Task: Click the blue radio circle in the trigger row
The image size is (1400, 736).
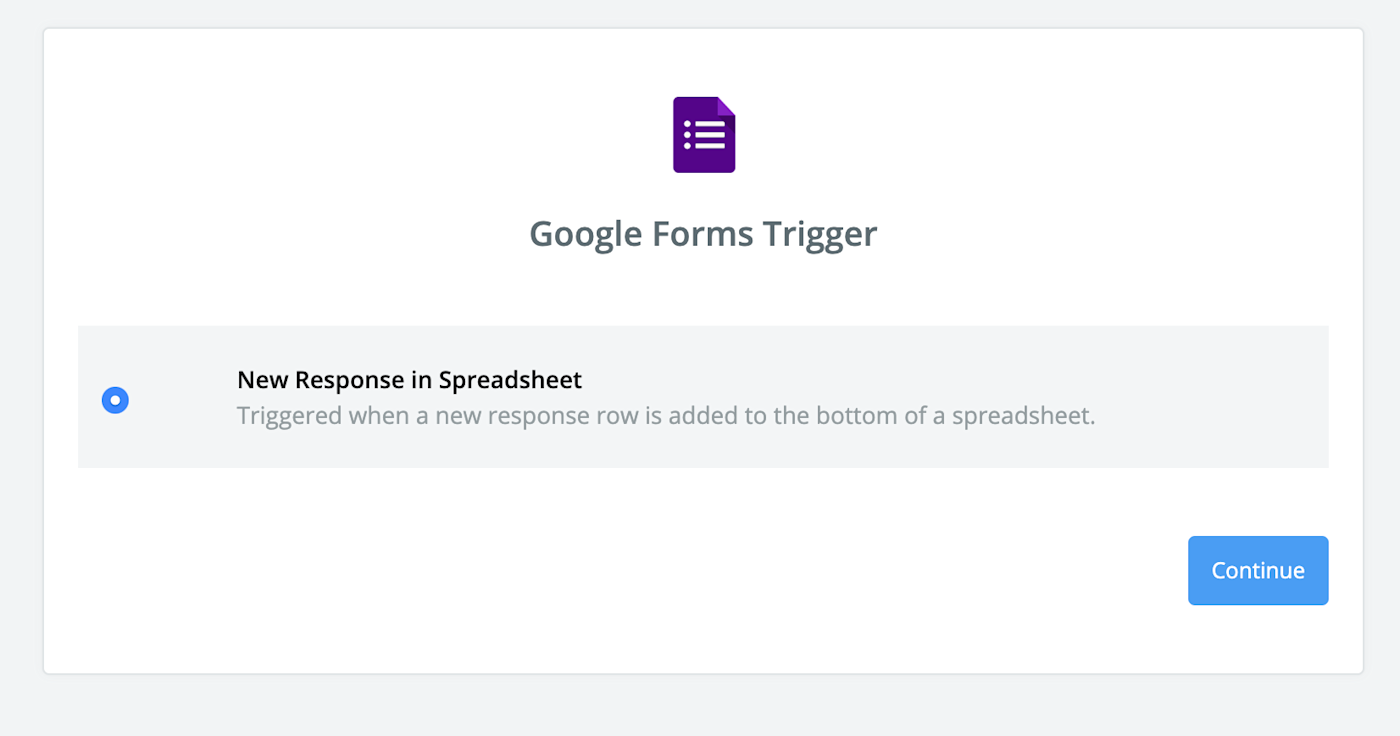Action: point(116,400)
